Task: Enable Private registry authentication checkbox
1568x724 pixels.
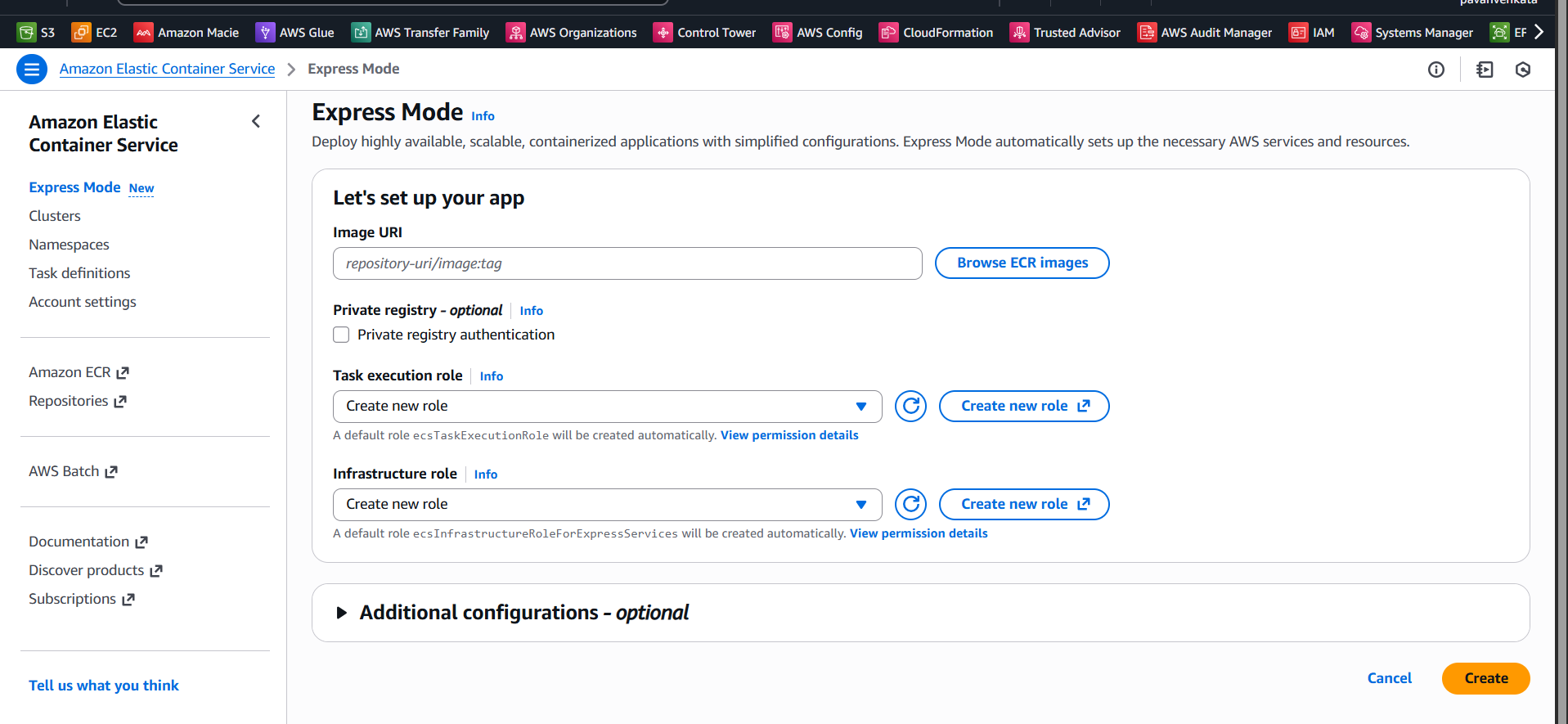Action: (341, 335)
